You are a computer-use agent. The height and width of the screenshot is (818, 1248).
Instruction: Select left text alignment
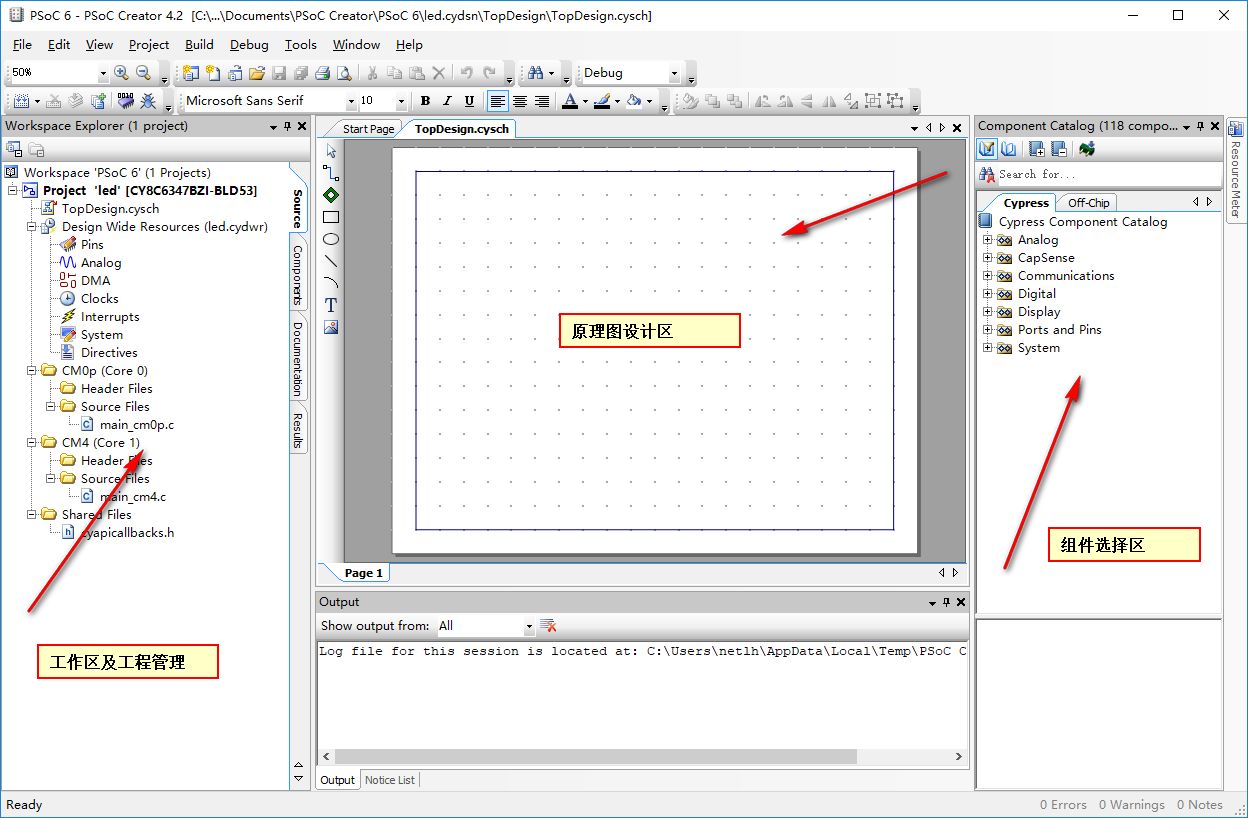(497, 101)
